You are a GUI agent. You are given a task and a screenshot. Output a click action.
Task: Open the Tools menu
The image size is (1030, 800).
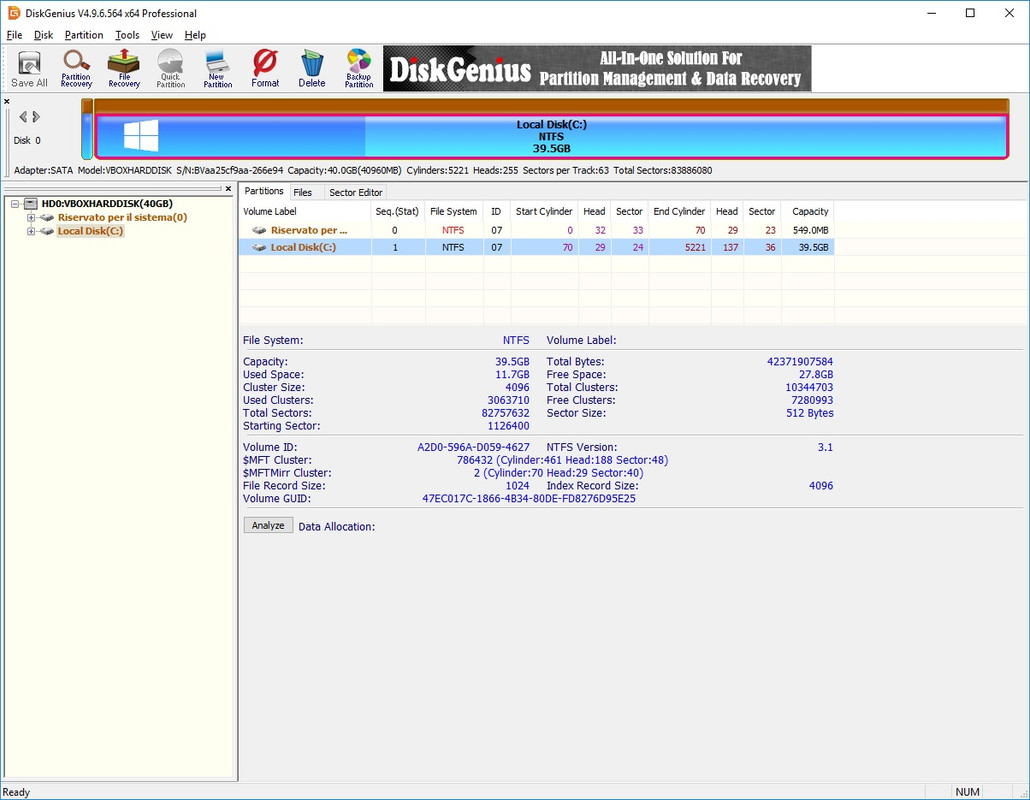[127, 35]
